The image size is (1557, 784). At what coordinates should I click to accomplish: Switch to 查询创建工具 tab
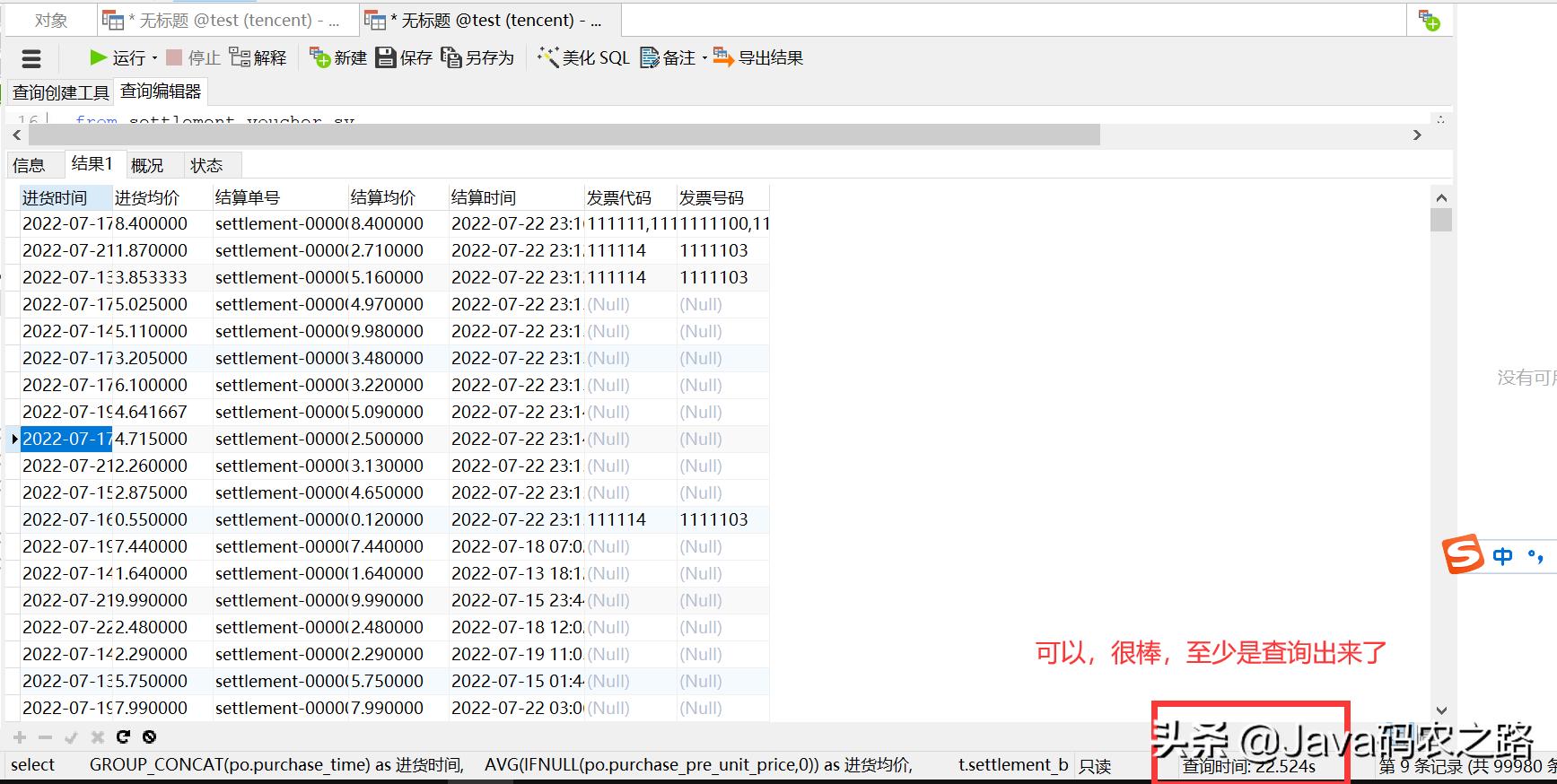click(x=60, y=92)
